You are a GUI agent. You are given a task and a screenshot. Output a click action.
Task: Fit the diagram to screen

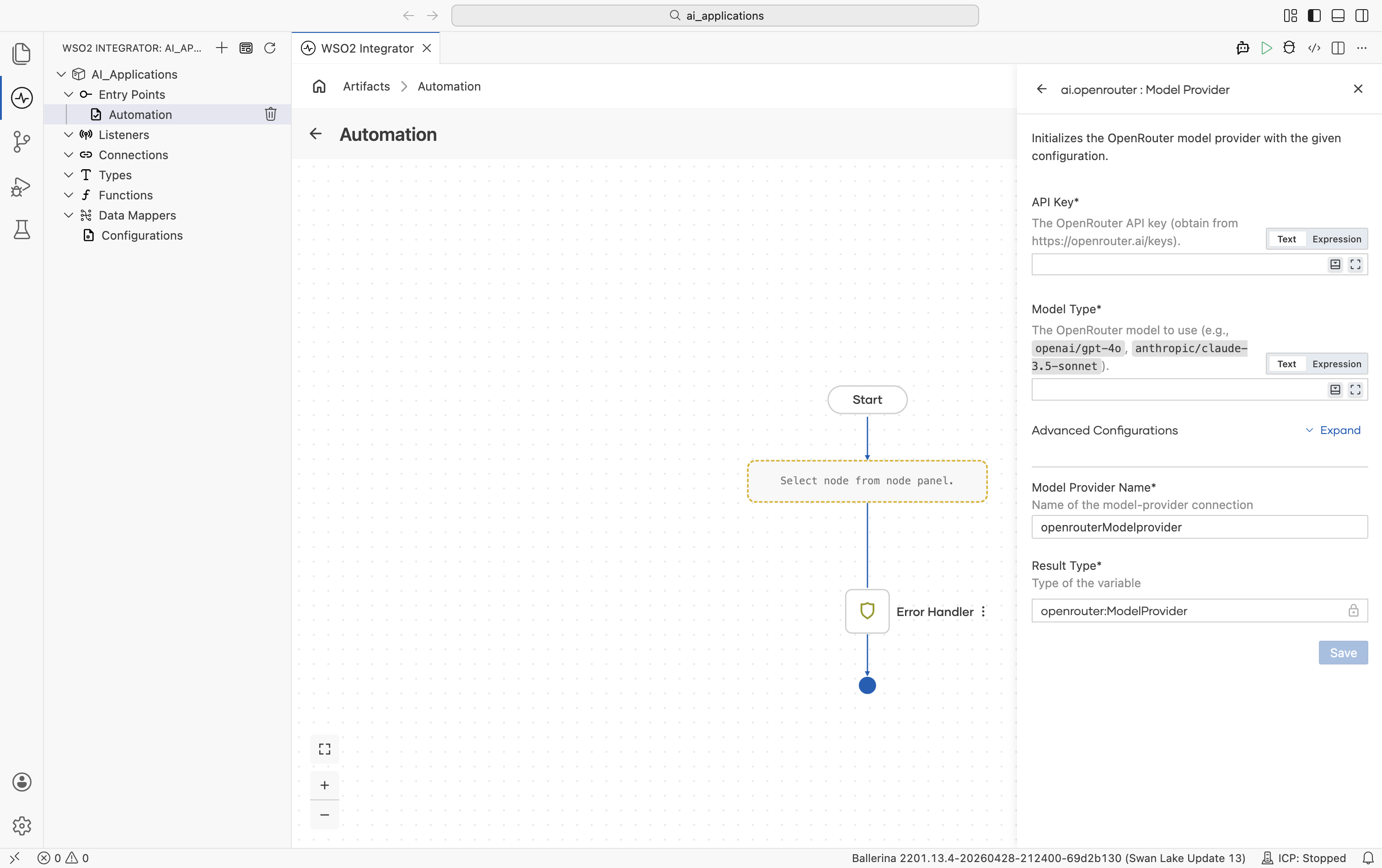click(x=325, y=749)
